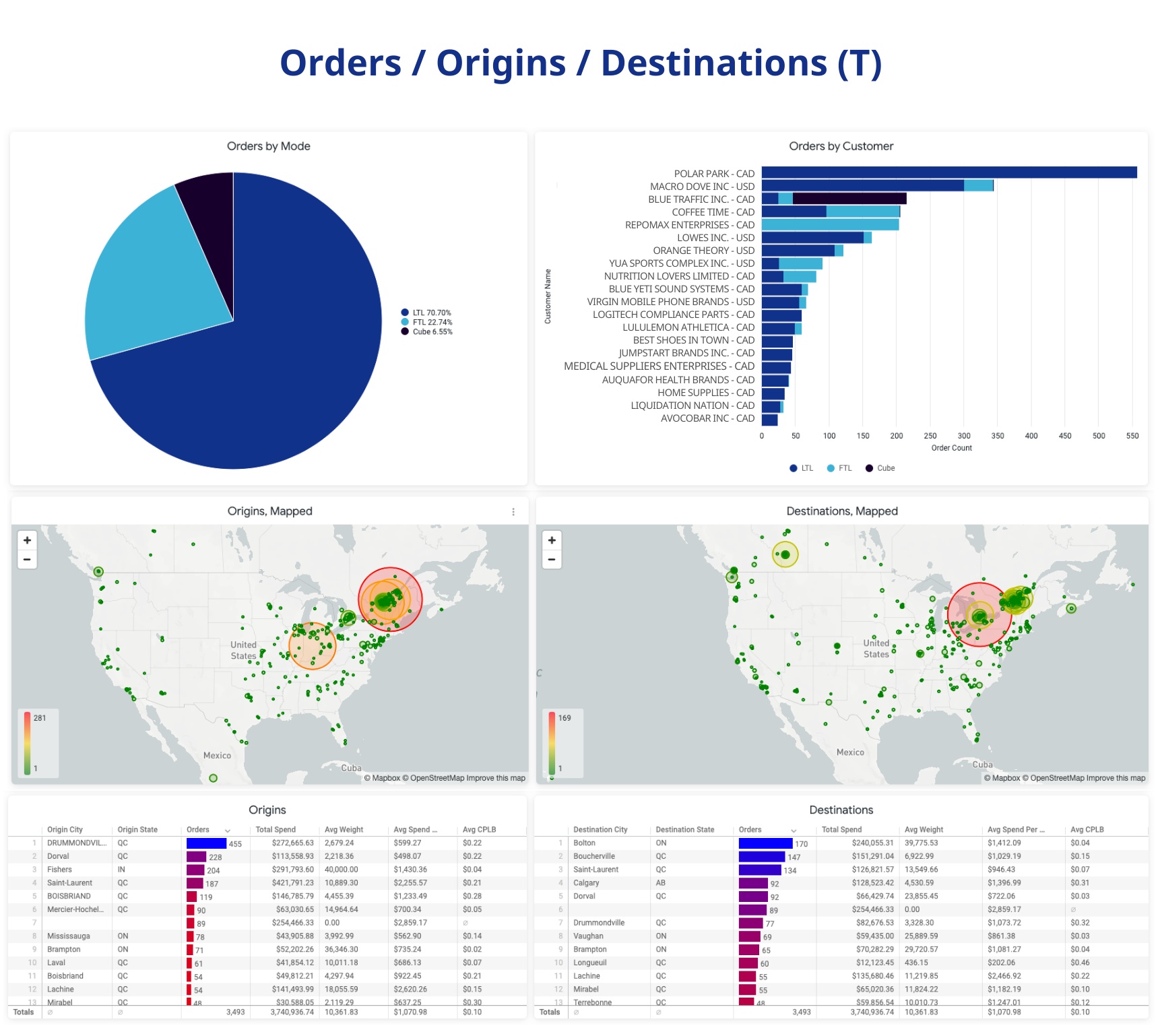Image resolution: width=1160 pixels, height=1036 pixels.
Task: Open Origins, Mapped options menu
Action: tap(513, 512)
